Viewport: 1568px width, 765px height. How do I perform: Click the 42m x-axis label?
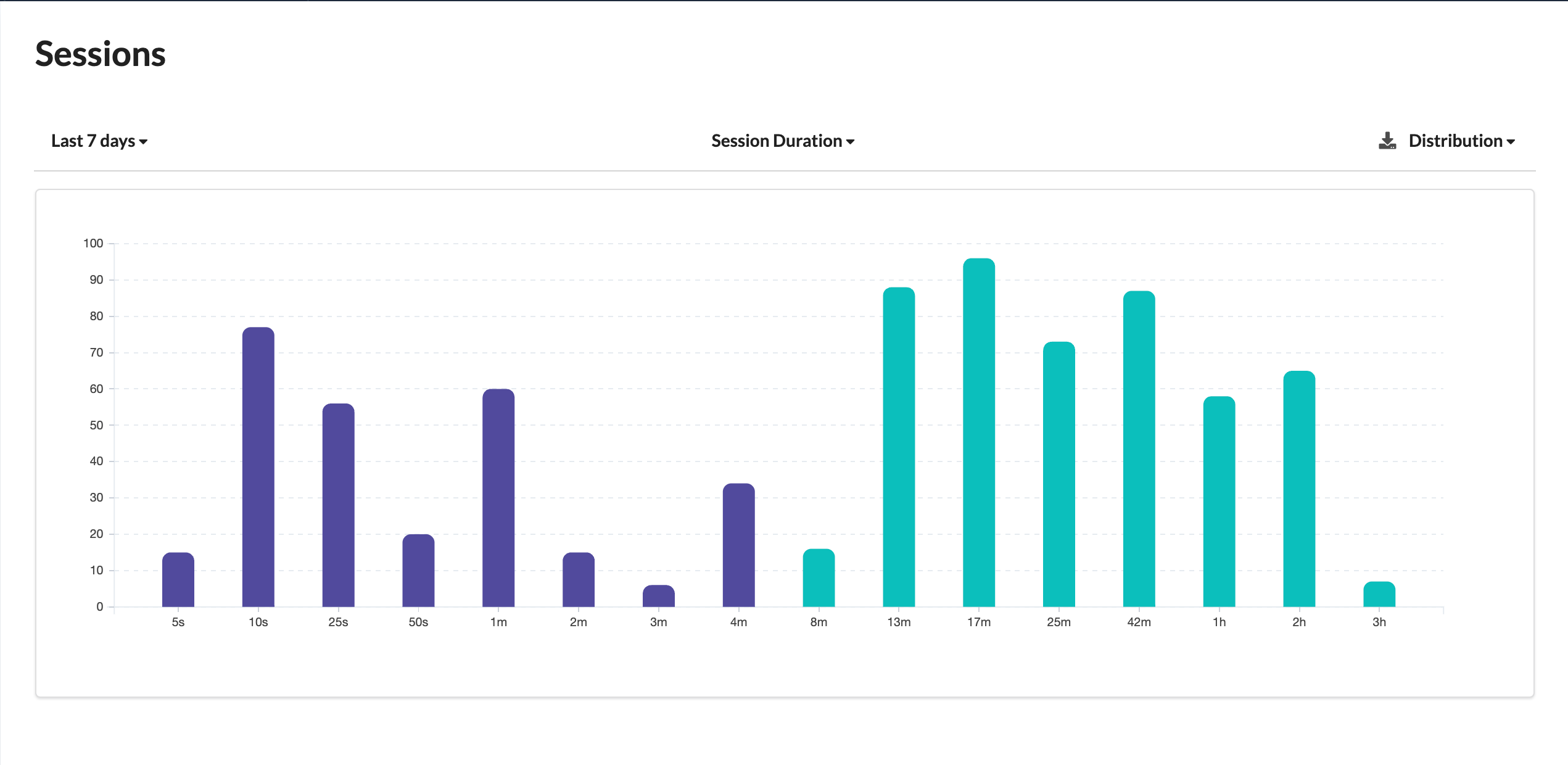[x=1139, y=622]
